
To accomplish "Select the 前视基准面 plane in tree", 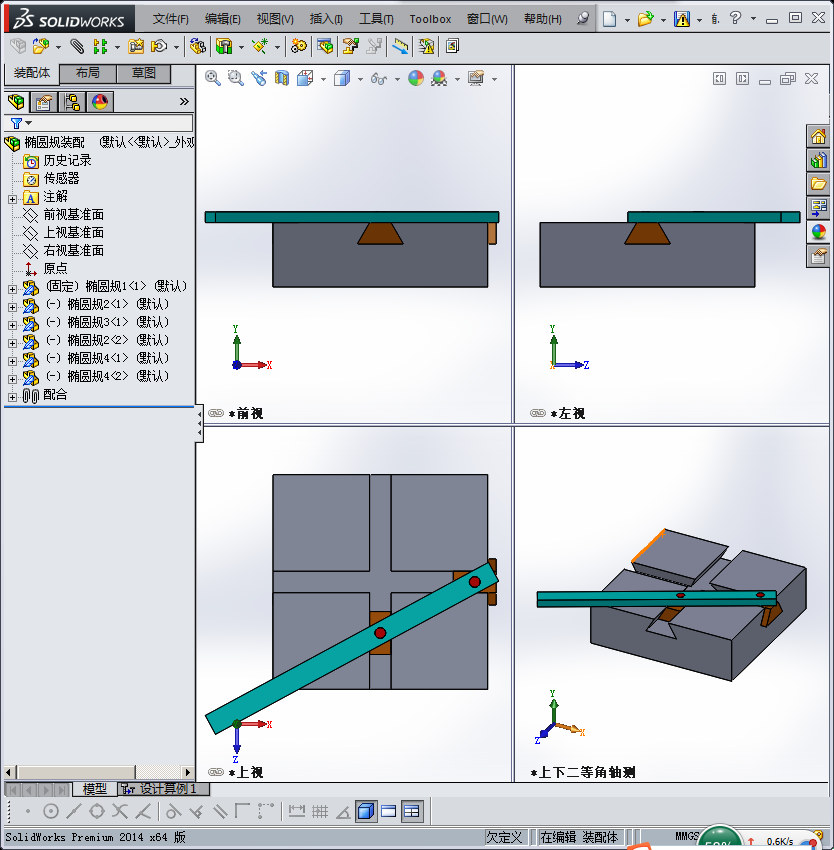I will (x=74, y=215).
